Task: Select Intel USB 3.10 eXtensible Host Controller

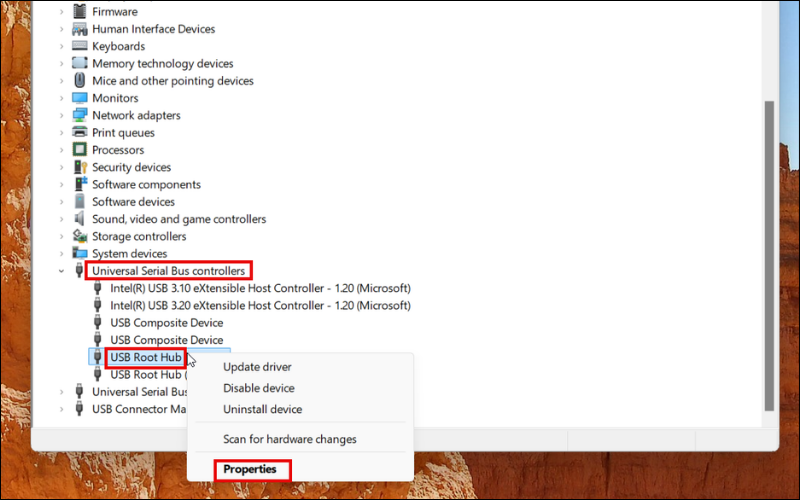Action: coord(260,288)
